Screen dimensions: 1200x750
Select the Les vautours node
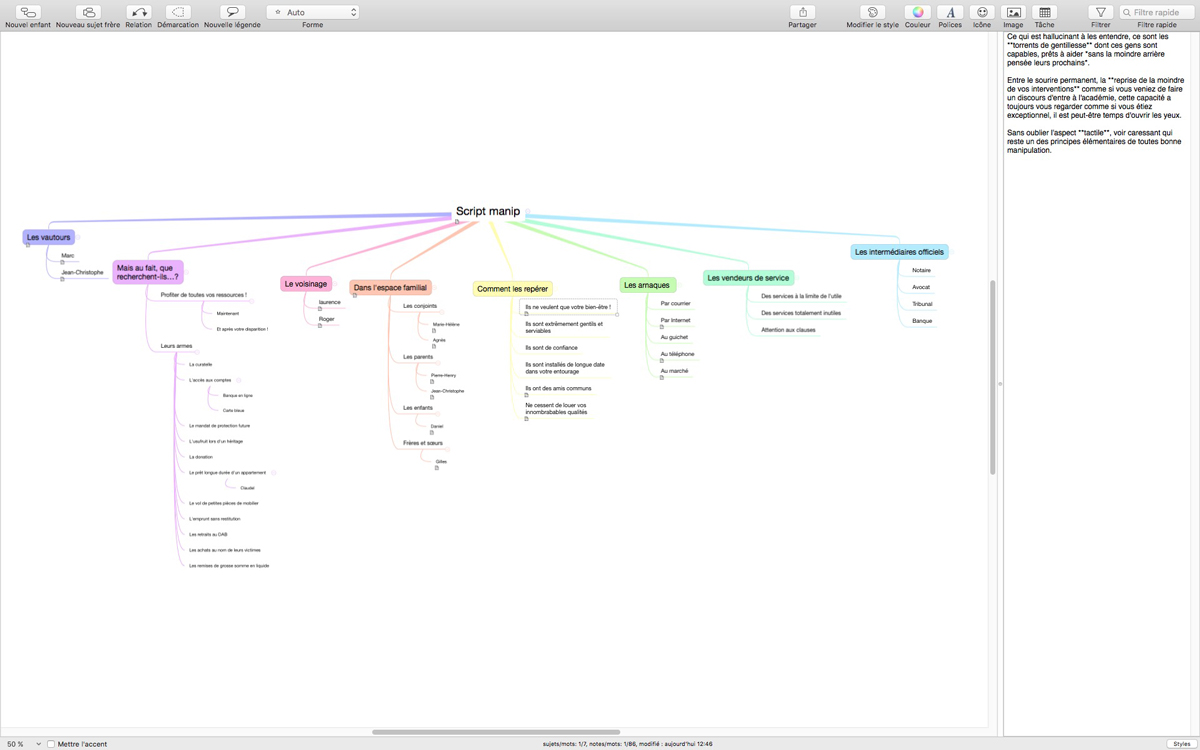[x=49, y=237]
